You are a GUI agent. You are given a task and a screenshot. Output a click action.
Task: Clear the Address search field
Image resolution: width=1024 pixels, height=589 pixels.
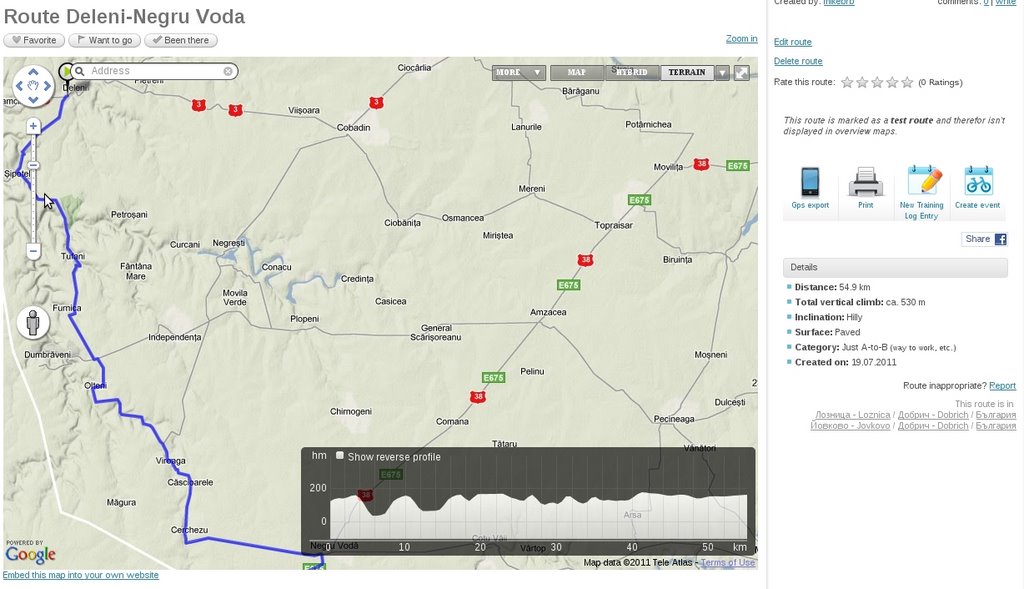[x=227, y=71]
